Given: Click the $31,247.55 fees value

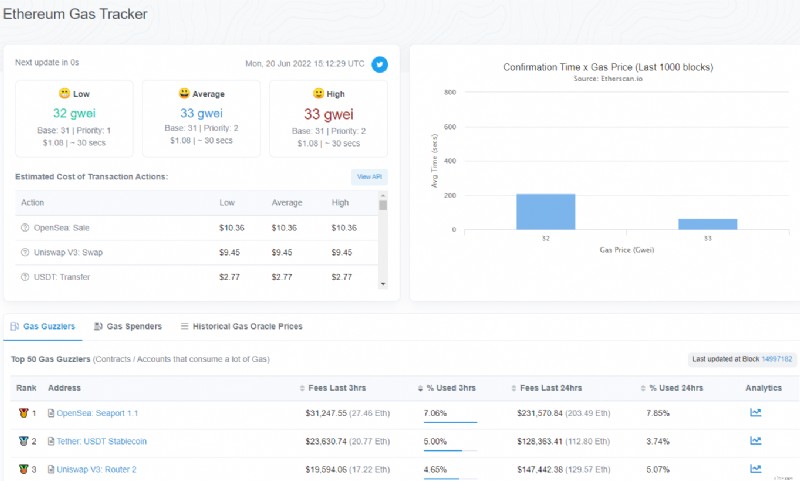Looking at the screenshot, I should click(x=326, y=413).
